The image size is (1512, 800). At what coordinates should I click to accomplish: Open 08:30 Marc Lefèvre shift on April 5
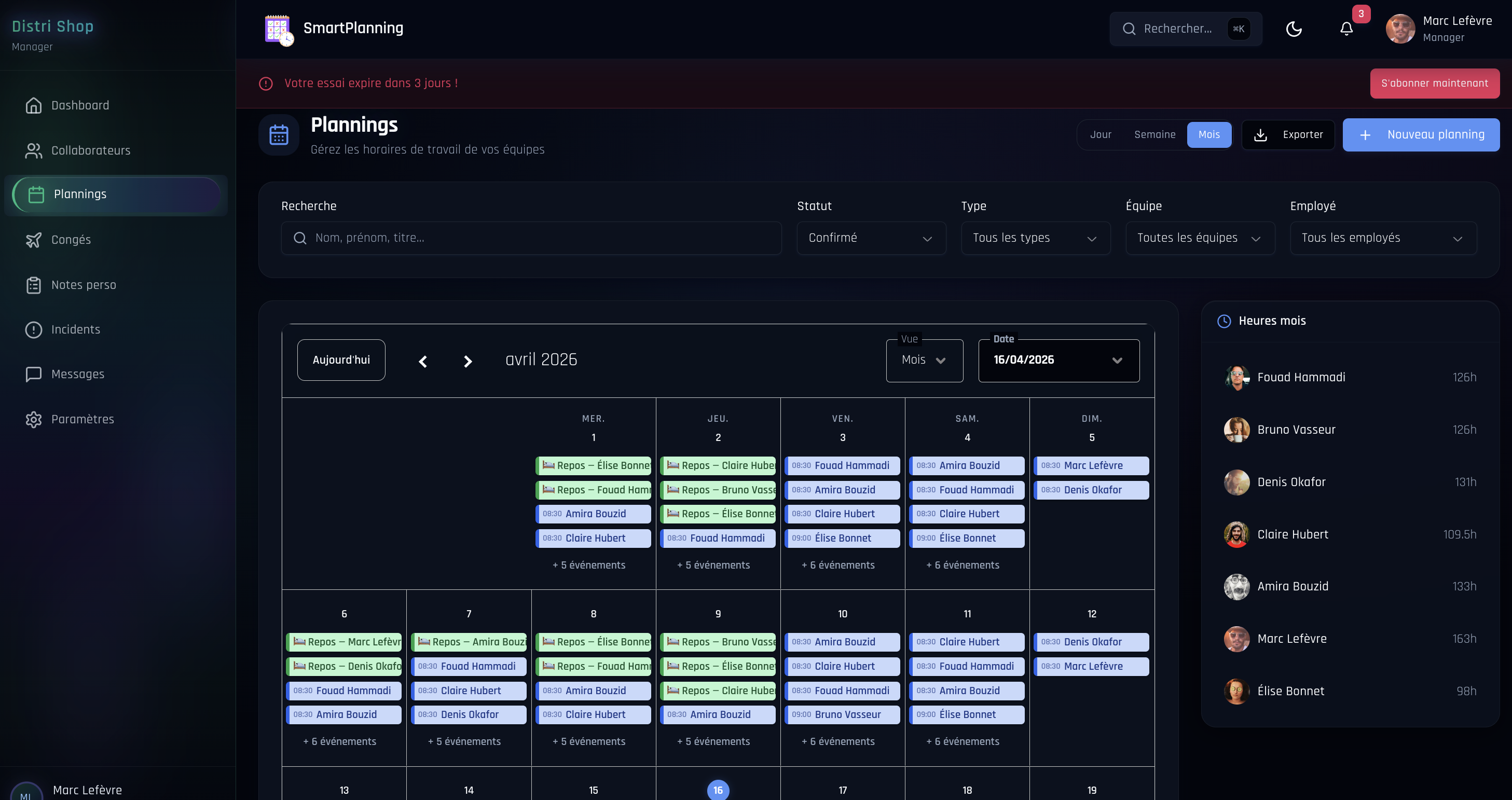pos(1092,466)
